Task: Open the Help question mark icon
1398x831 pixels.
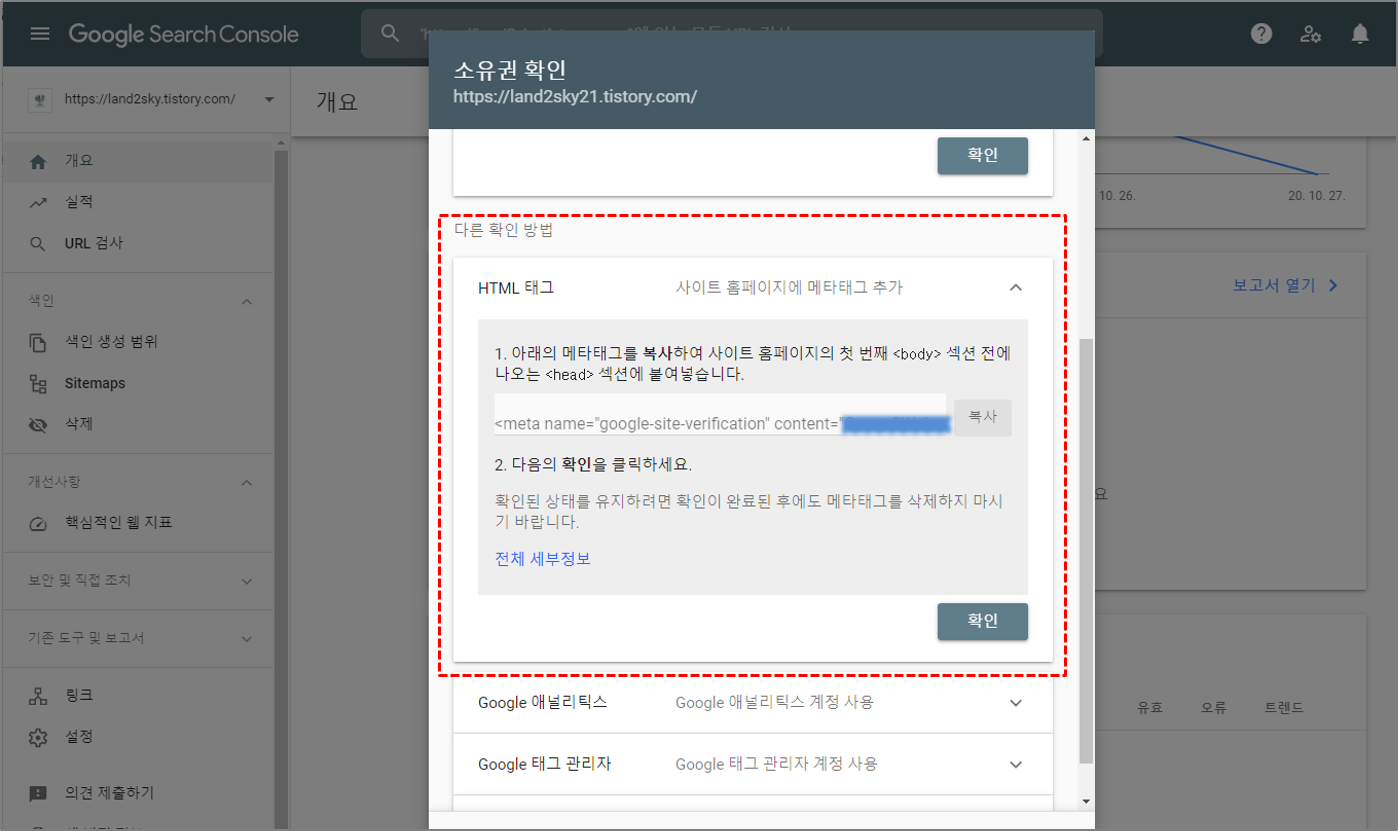Action: pyautogui.click(x=1262, y=34)
